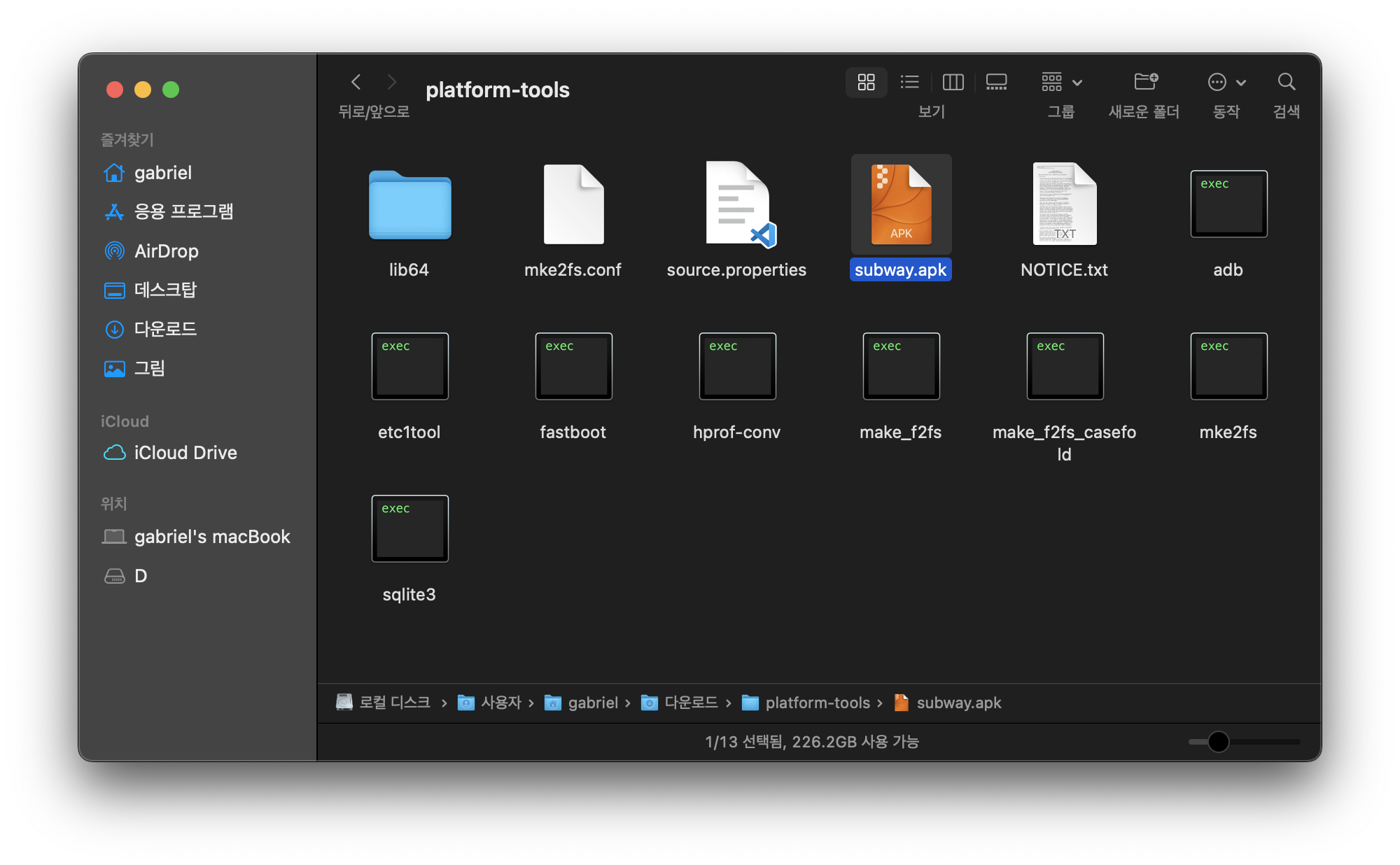Click platform-tools in the path bar
1400x865 pixels.
[817, 703]
